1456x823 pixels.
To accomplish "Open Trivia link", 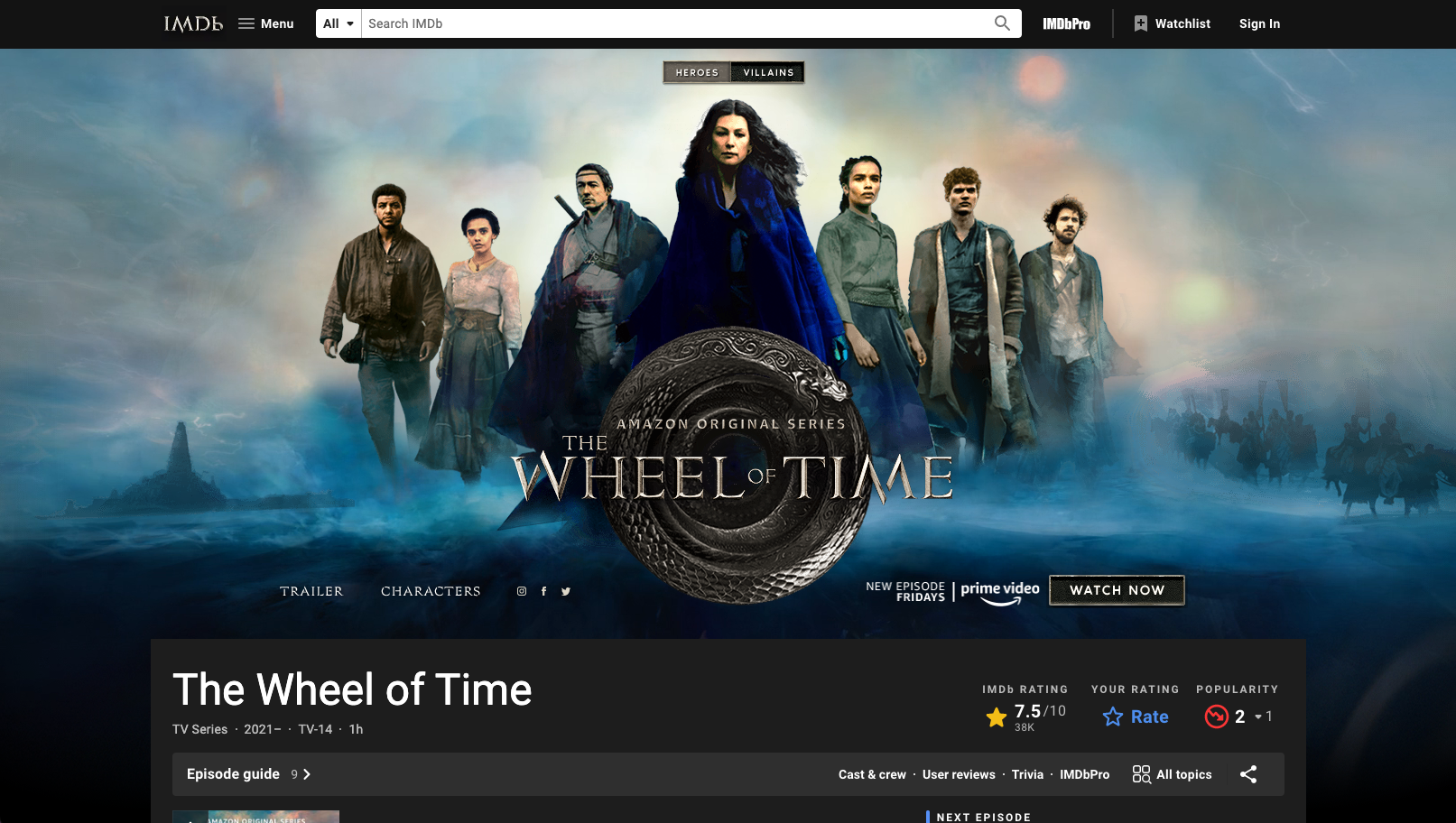I will click(1027, 774).
